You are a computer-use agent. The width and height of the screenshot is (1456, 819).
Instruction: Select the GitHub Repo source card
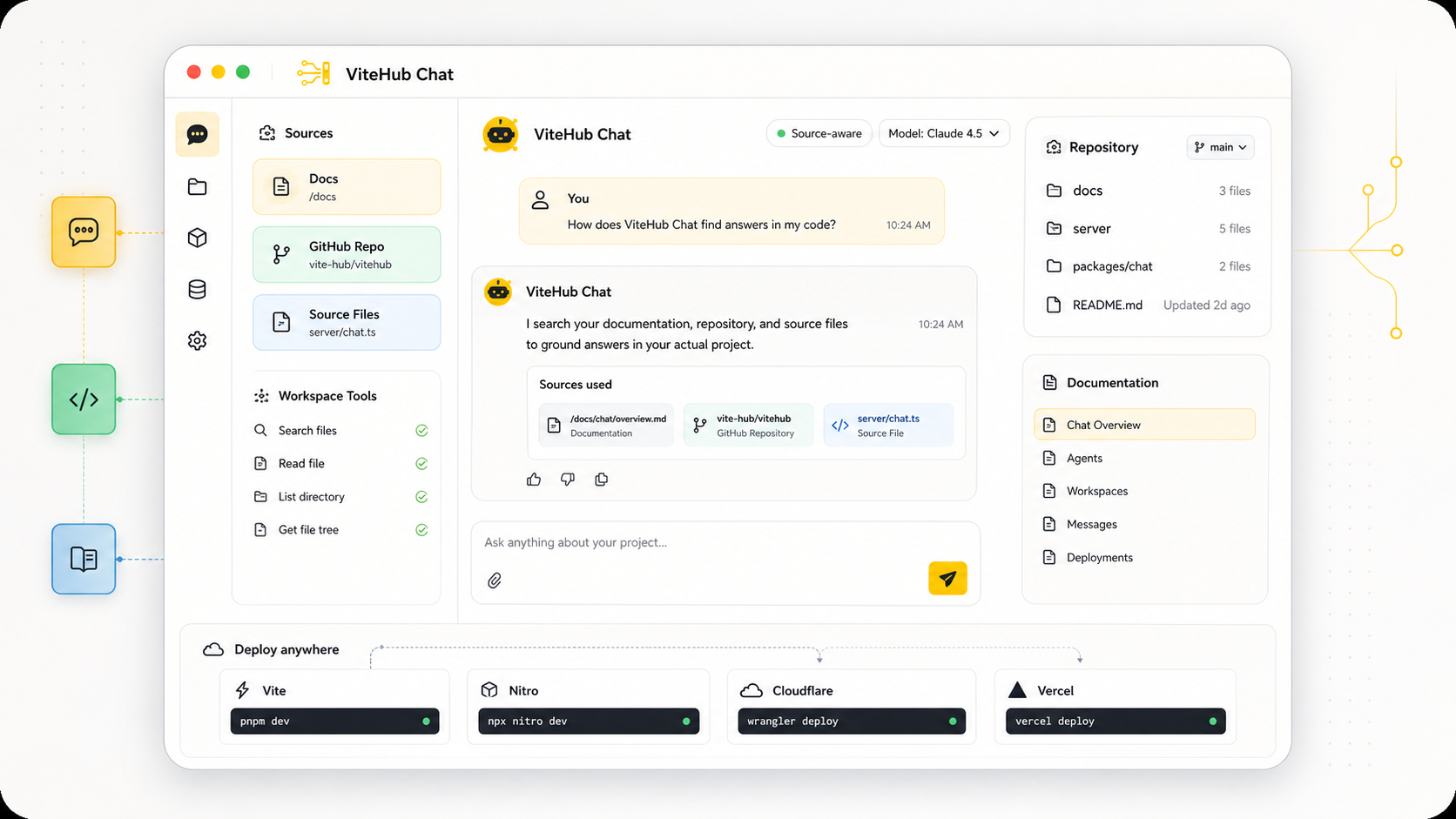point(347,254)
